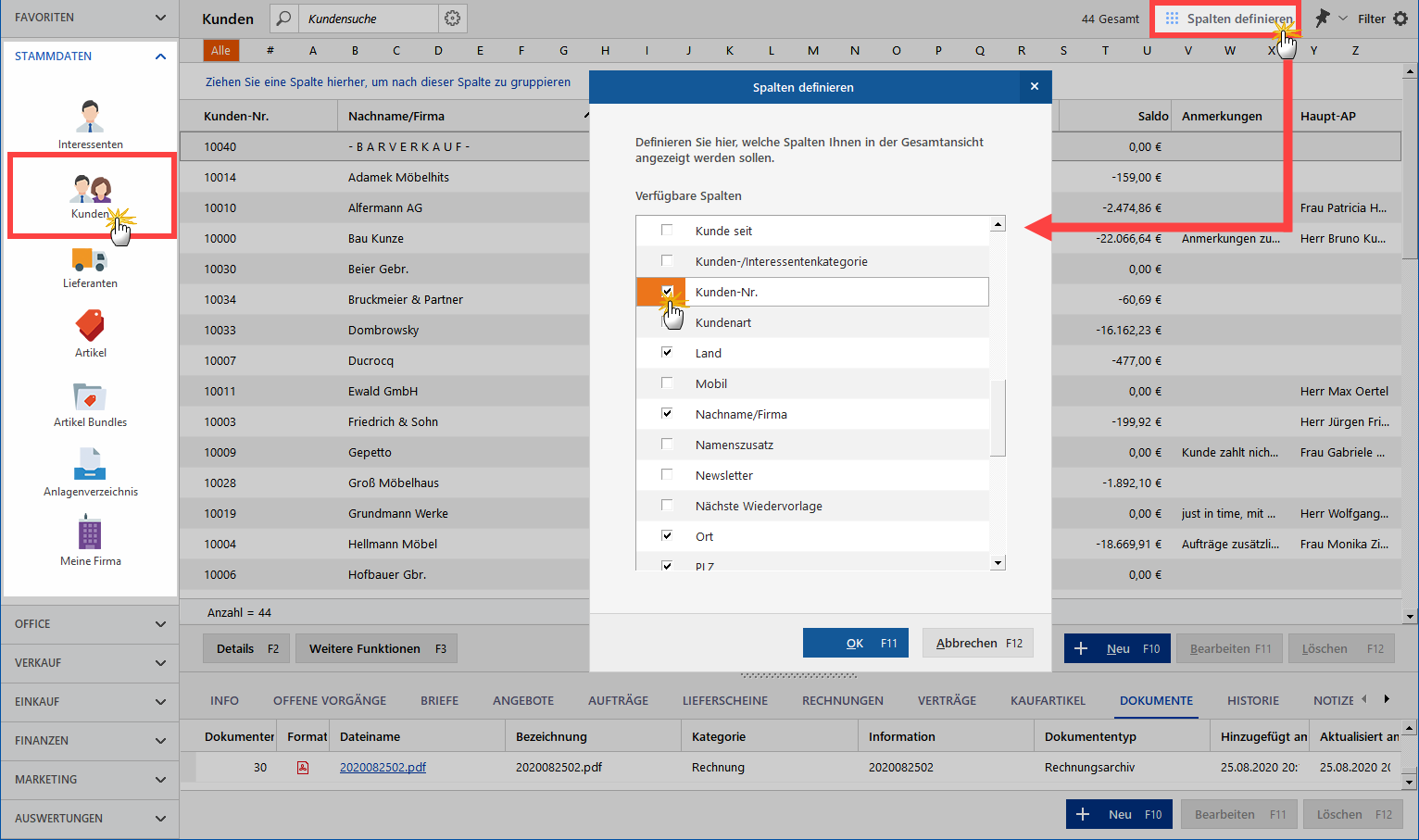Select the Kundenart column entry
This screenshot has width=1419, height=840.
coord(812,322)
